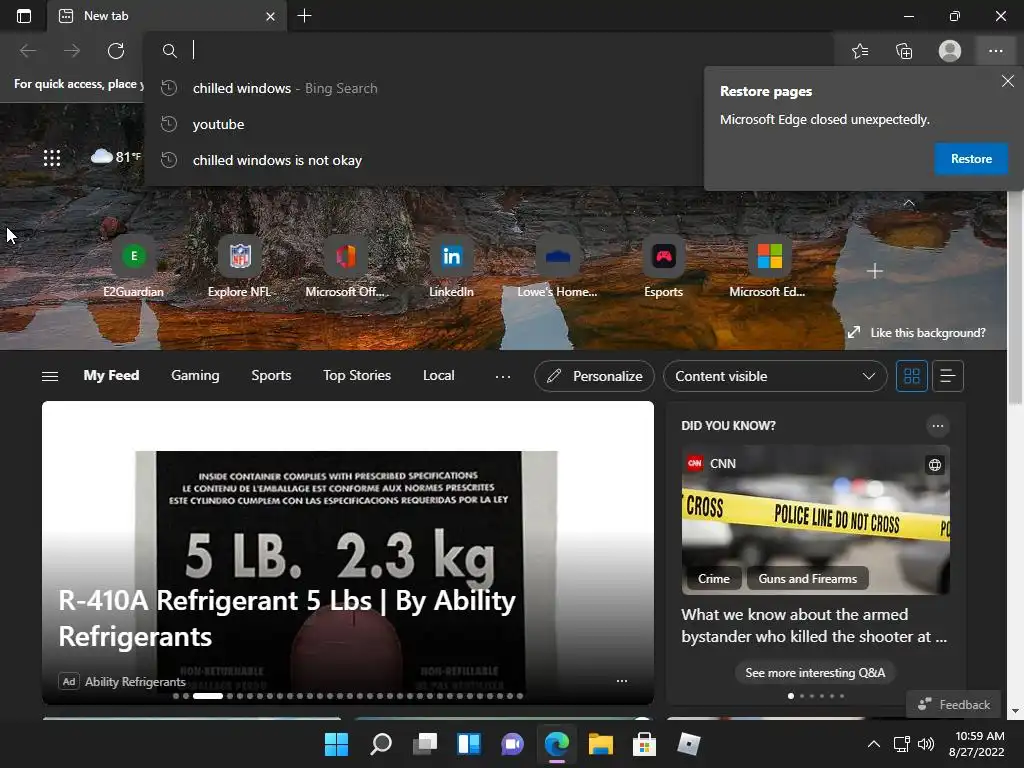The image size is (1024, 768).
Task: Open the feed hamburger menu
Action: click(x=50, y=376)
